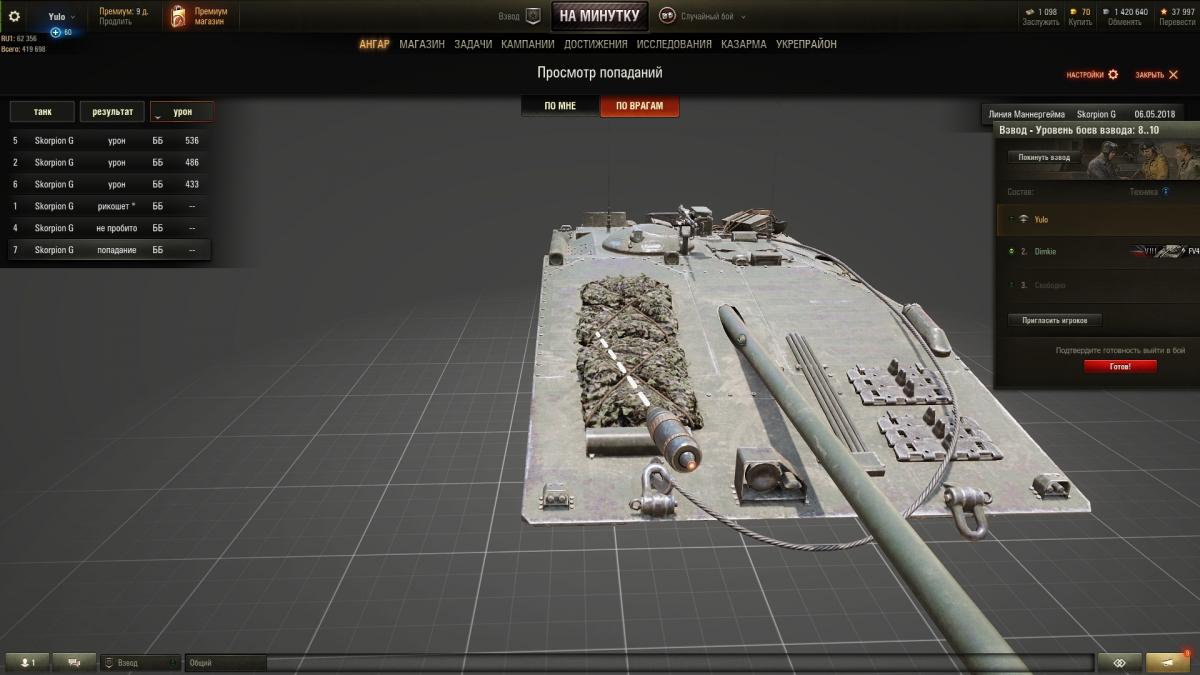Click Перевести under the free experience counter
The image size is (1200, 675).
pyautogui.click(x=1177, y=22)
